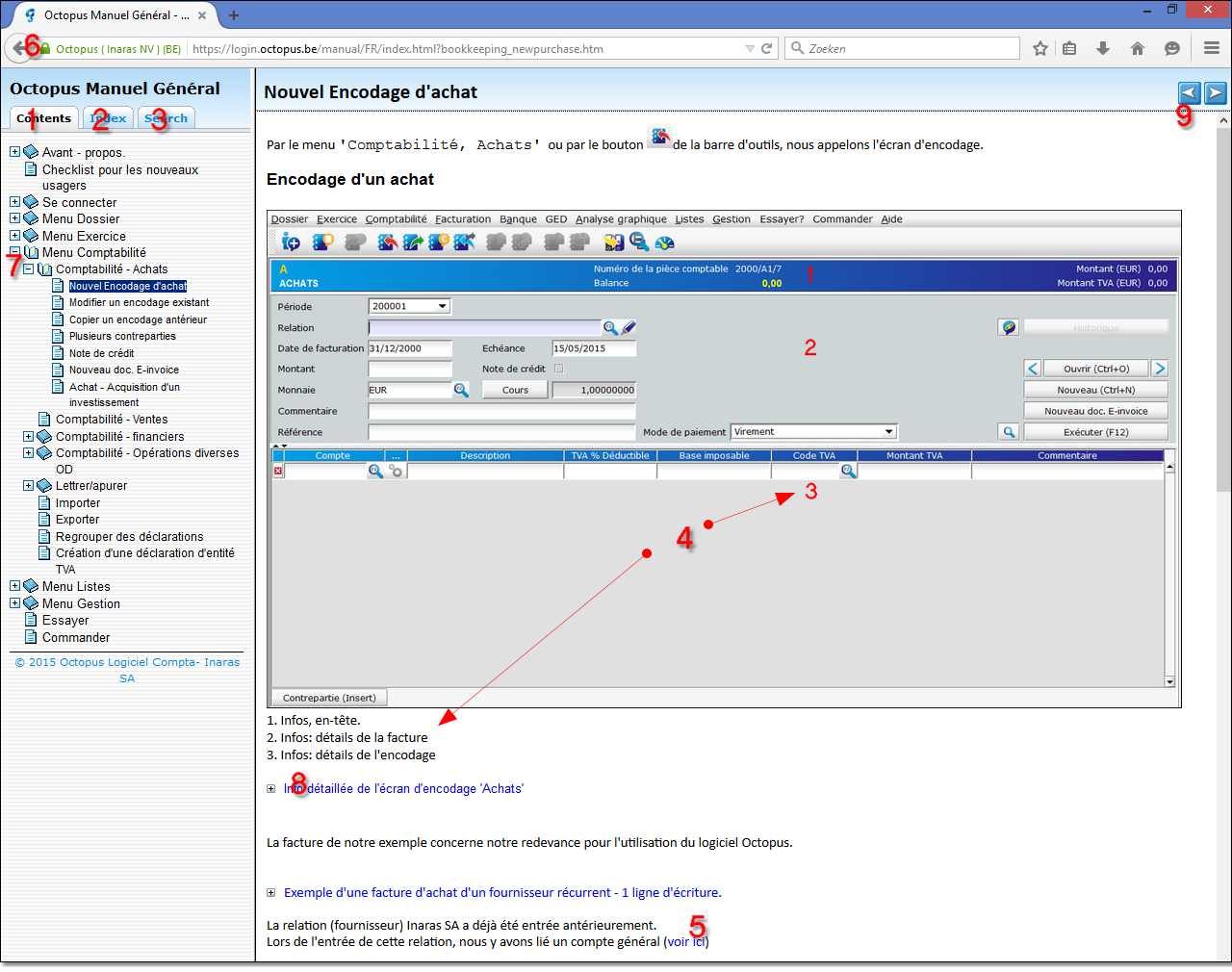The width and height of the screenshot is (1232, 972).
Task: Bookmark this page with the star icon
Action: tap(1040, 48)
